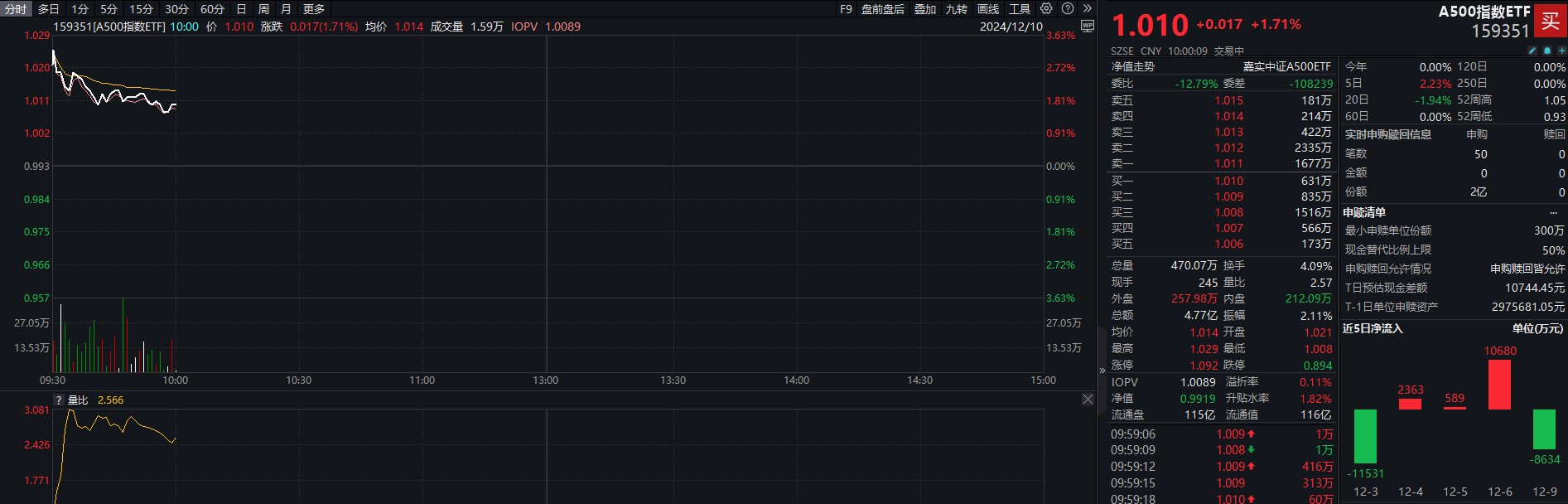Viewport: 1568px width, 504px height.
Task: Click the pencil note icon under ETF code
Action: tap(1532, 51)
